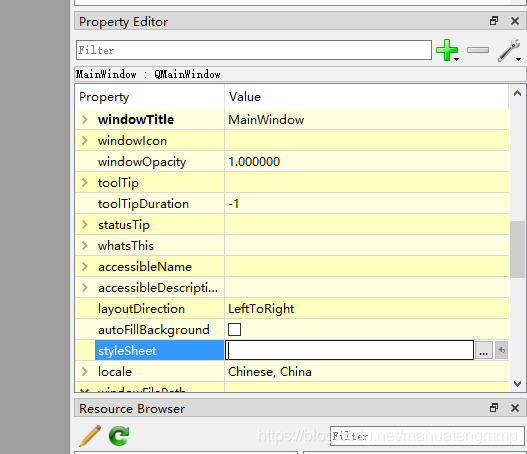Click the green reload resources icon
Viewport: 527px width, 454px height.
pyautogui.click(x=119, y=436)
